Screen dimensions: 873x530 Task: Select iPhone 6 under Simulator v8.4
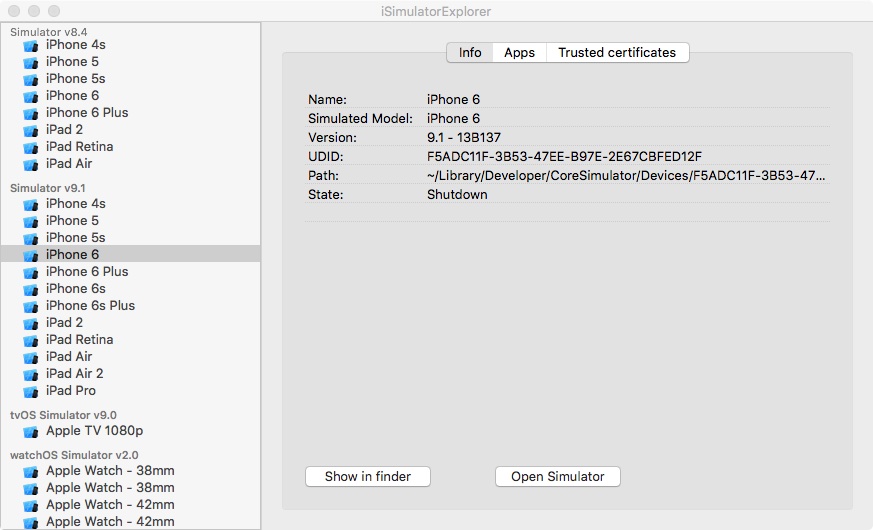(x=72, y=95)
